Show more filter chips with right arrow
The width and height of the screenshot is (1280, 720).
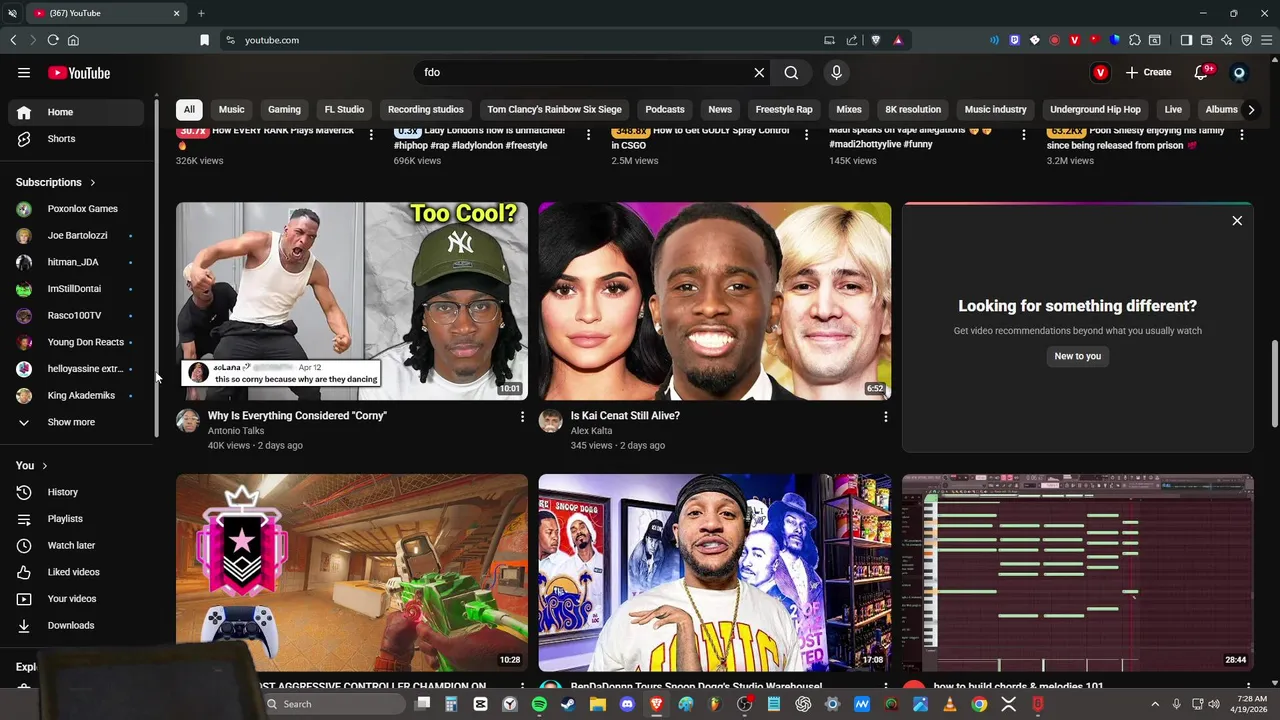(1251, 109)
